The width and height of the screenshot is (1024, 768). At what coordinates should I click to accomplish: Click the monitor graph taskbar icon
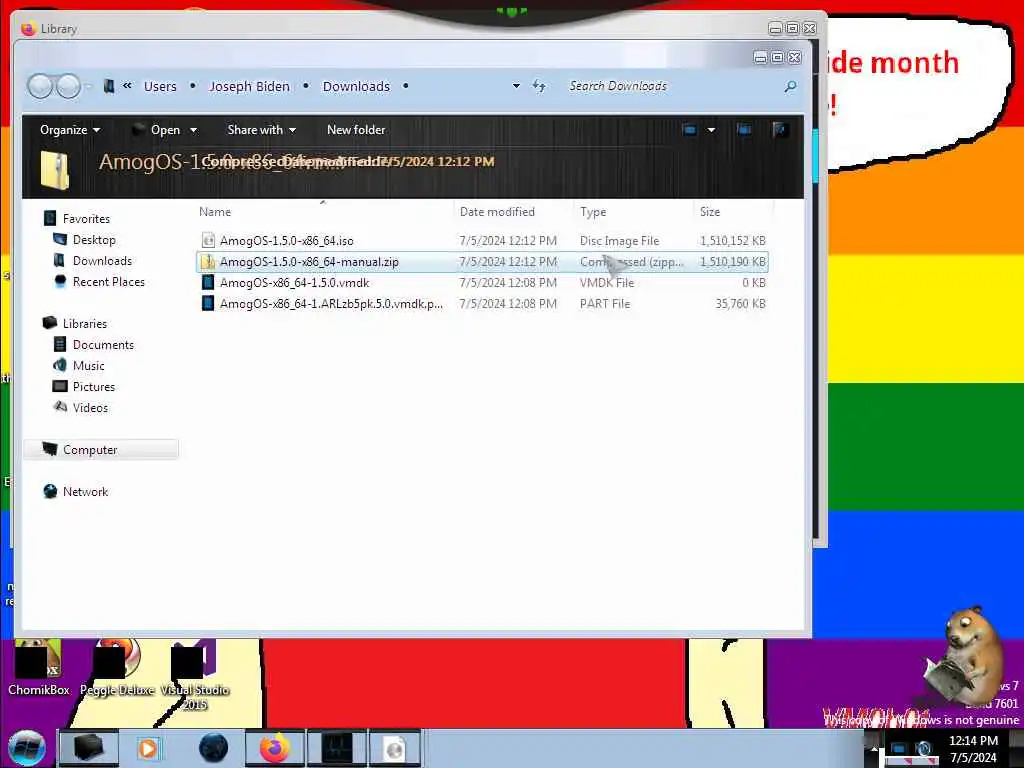(336, 748)
